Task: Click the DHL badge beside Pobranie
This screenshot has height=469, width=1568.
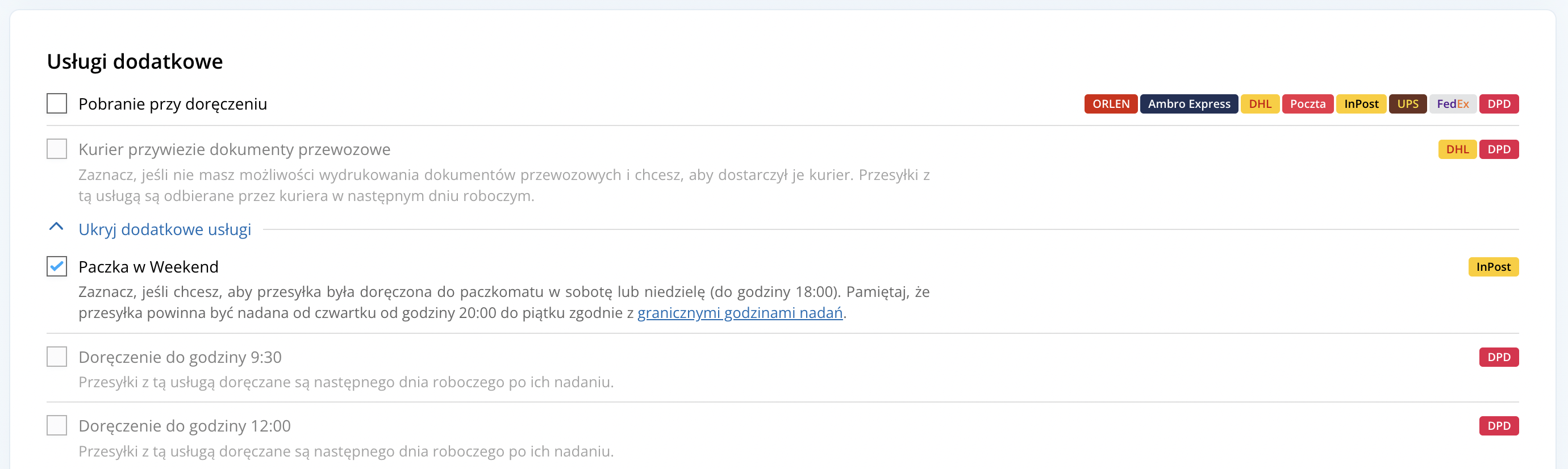Action: tap(1260, 104)
